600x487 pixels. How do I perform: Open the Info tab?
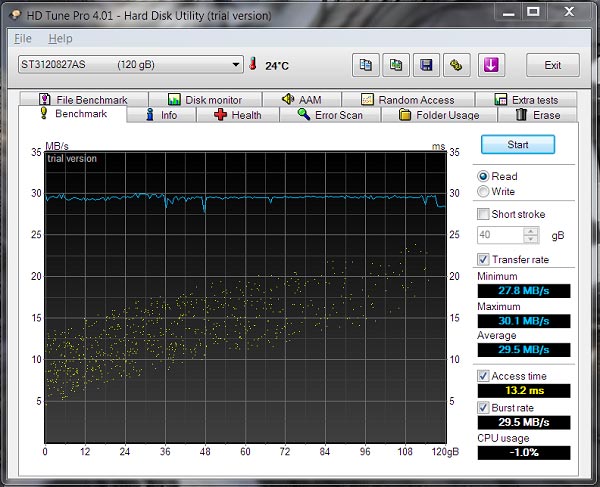[x=161, y=115]
